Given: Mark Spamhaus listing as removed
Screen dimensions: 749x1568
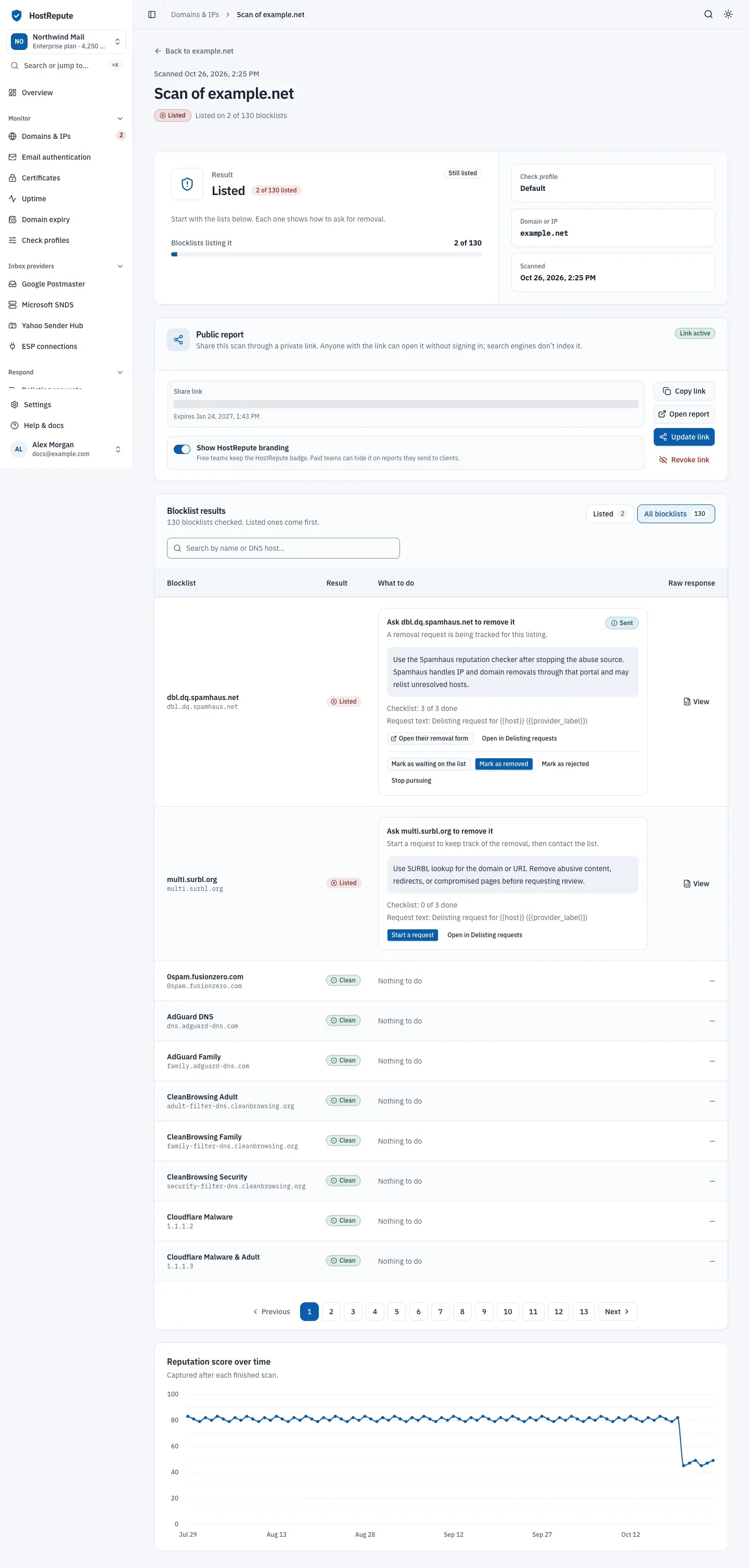Looking at the screenshot, I should point(503,764).
